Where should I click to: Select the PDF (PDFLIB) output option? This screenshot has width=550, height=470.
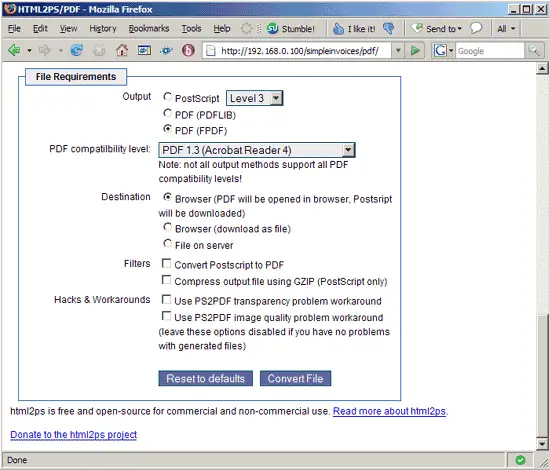click(x=168, y=113)
